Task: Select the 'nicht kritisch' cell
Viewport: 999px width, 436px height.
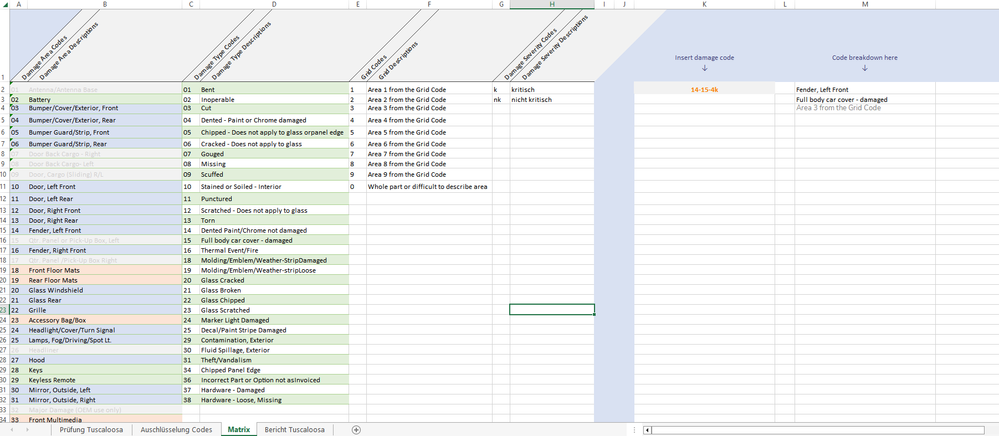Action: (552, 99)
